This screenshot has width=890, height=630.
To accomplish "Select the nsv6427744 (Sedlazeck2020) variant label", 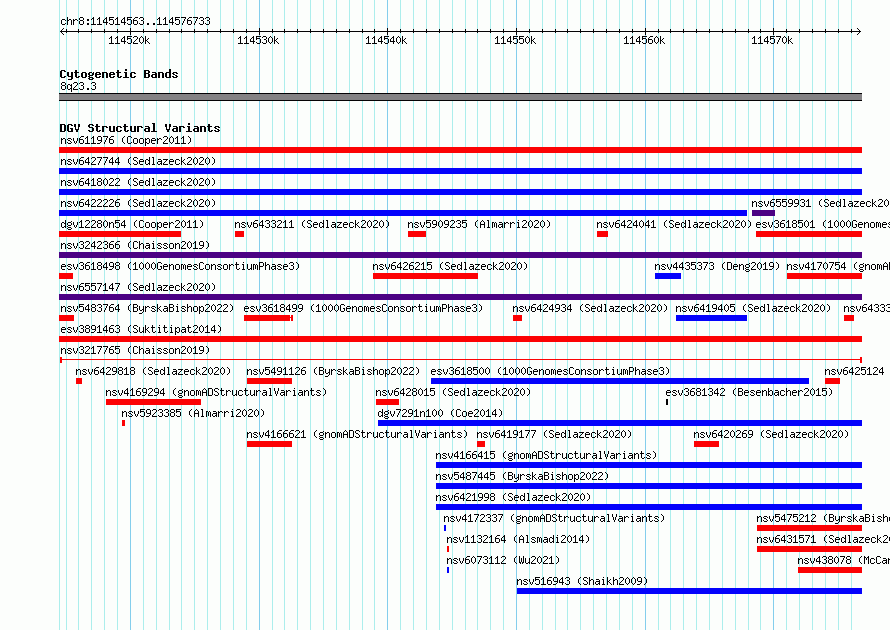I will tap(138, 161).
